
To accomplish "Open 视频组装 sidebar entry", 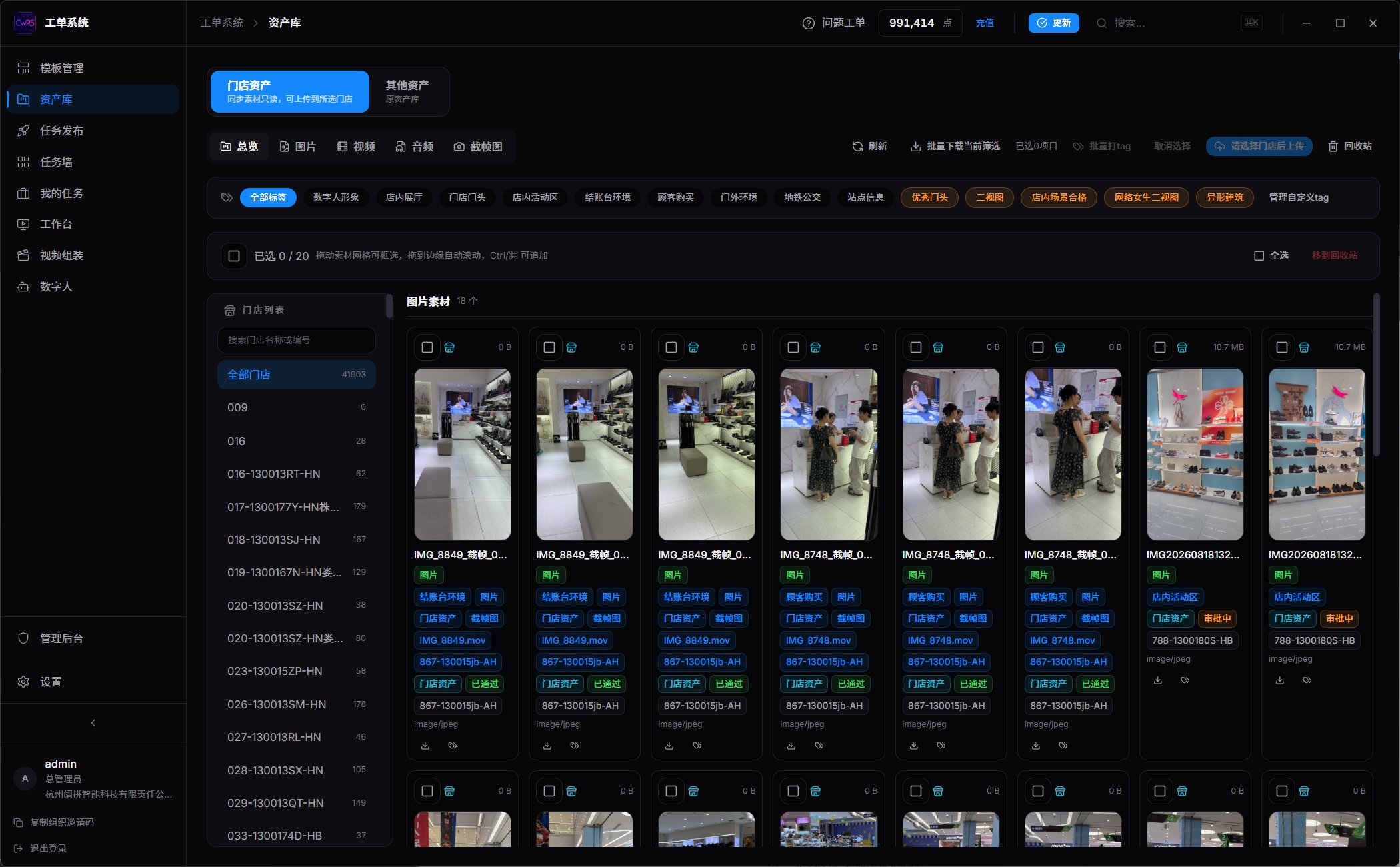I will [x=93, y=255].
